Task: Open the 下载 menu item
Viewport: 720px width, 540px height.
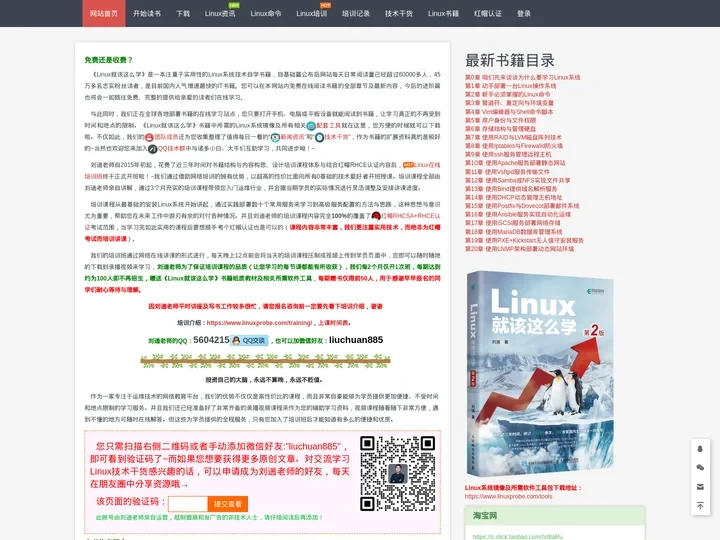Action: 183,13
